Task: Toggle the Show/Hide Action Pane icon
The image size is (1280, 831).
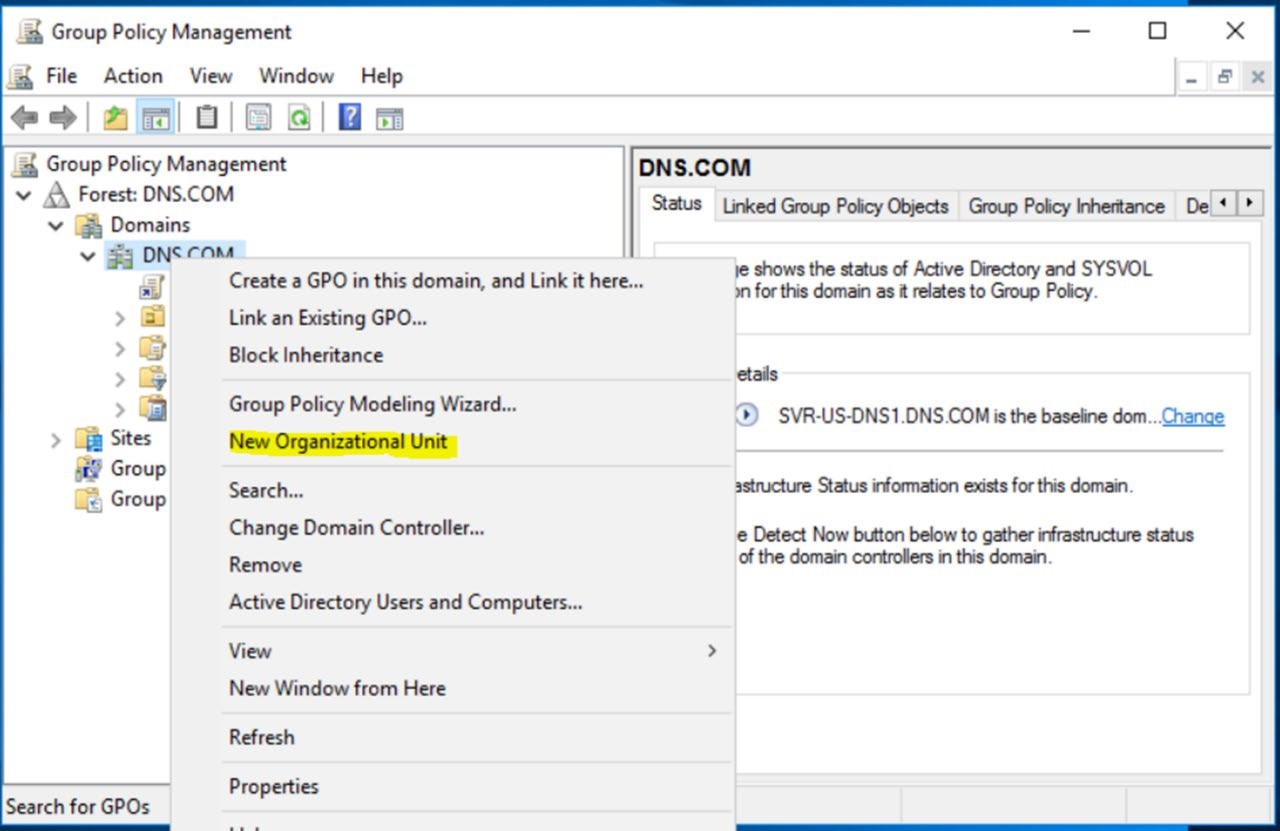Action: pyautogui.click(x=389, y=118)
